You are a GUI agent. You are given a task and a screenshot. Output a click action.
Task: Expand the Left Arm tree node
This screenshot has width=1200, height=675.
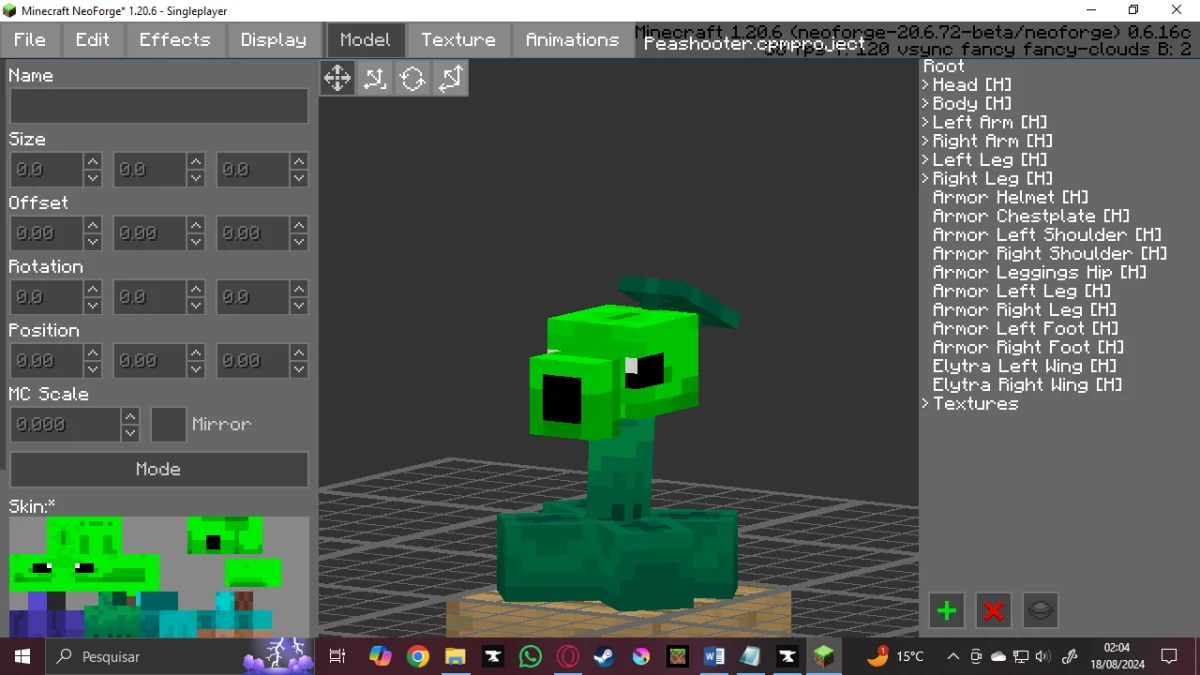click(x=926, y=122)
